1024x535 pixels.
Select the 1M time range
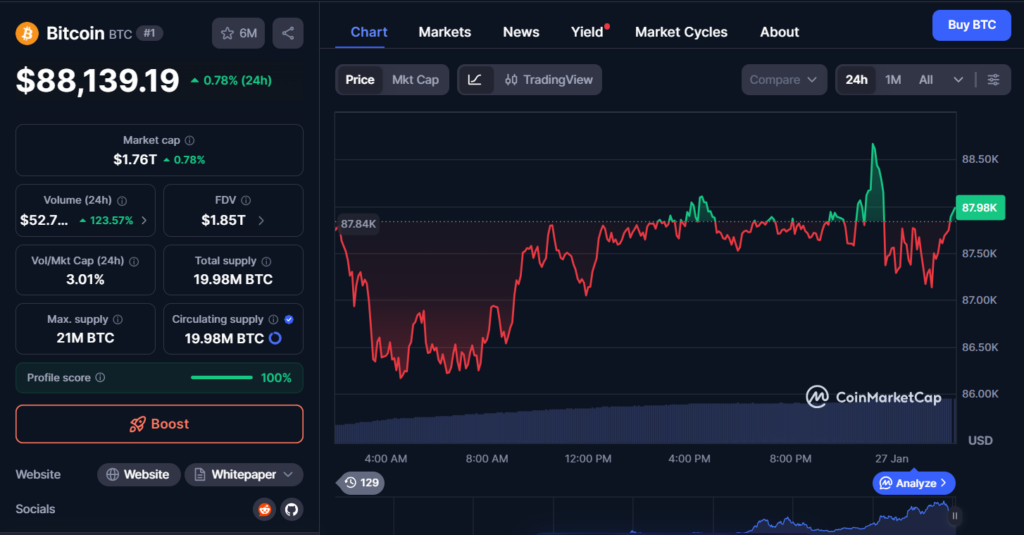click(x=893, y=80)
